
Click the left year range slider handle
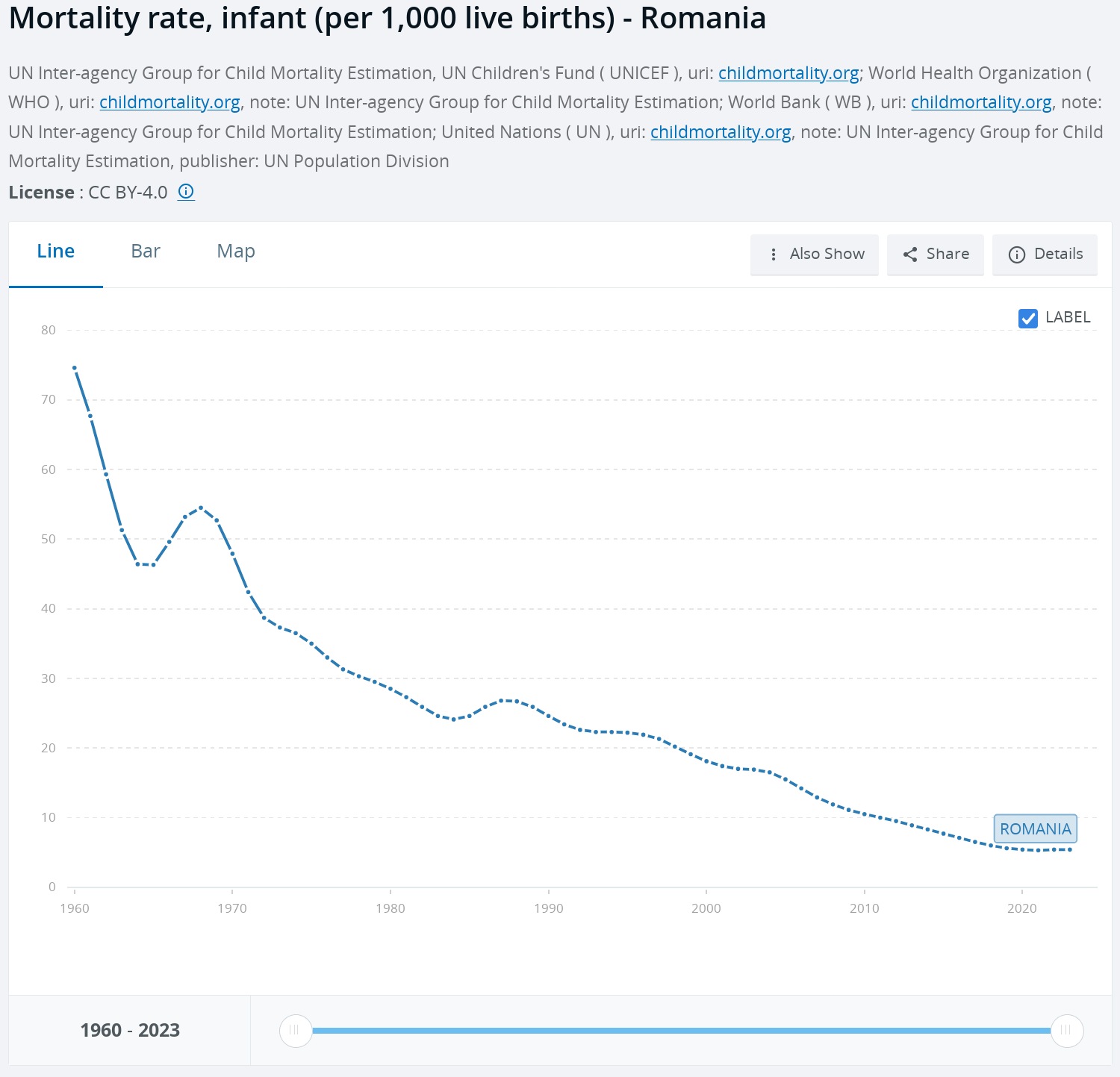click(296, 1031)
